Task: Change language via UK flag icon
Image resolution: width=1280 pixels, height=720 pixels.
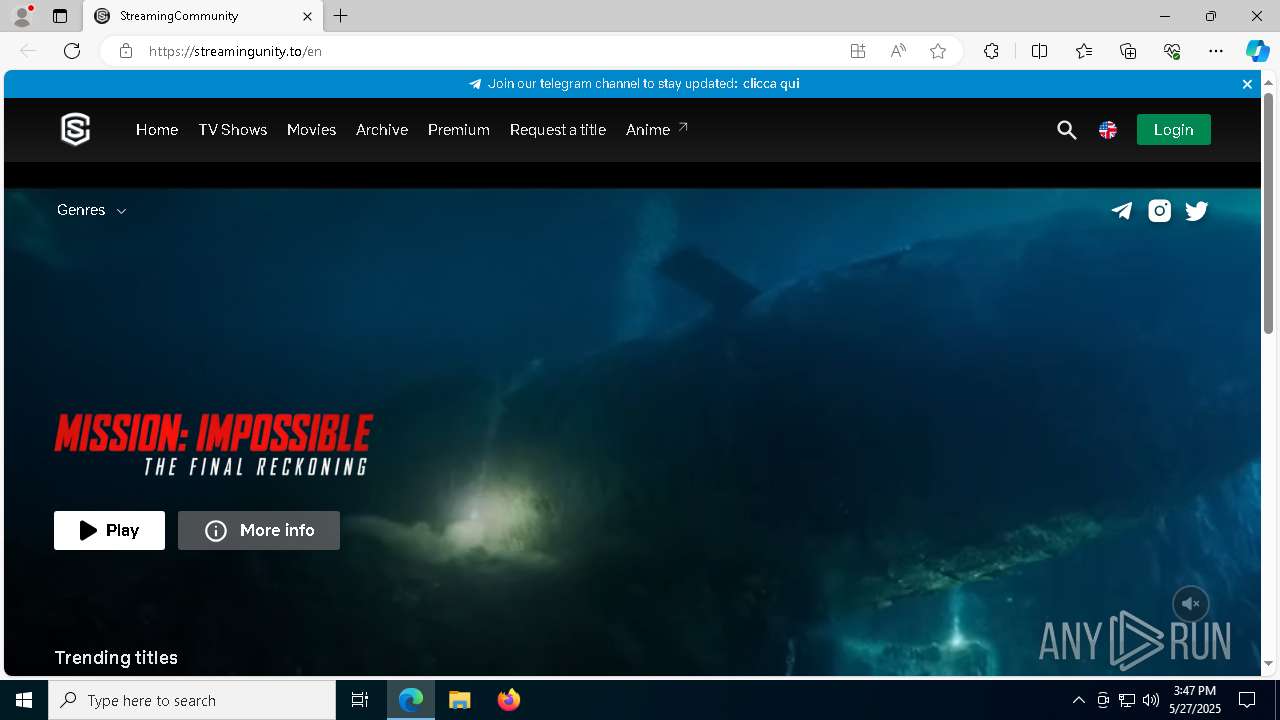Action: (1108, 130)
